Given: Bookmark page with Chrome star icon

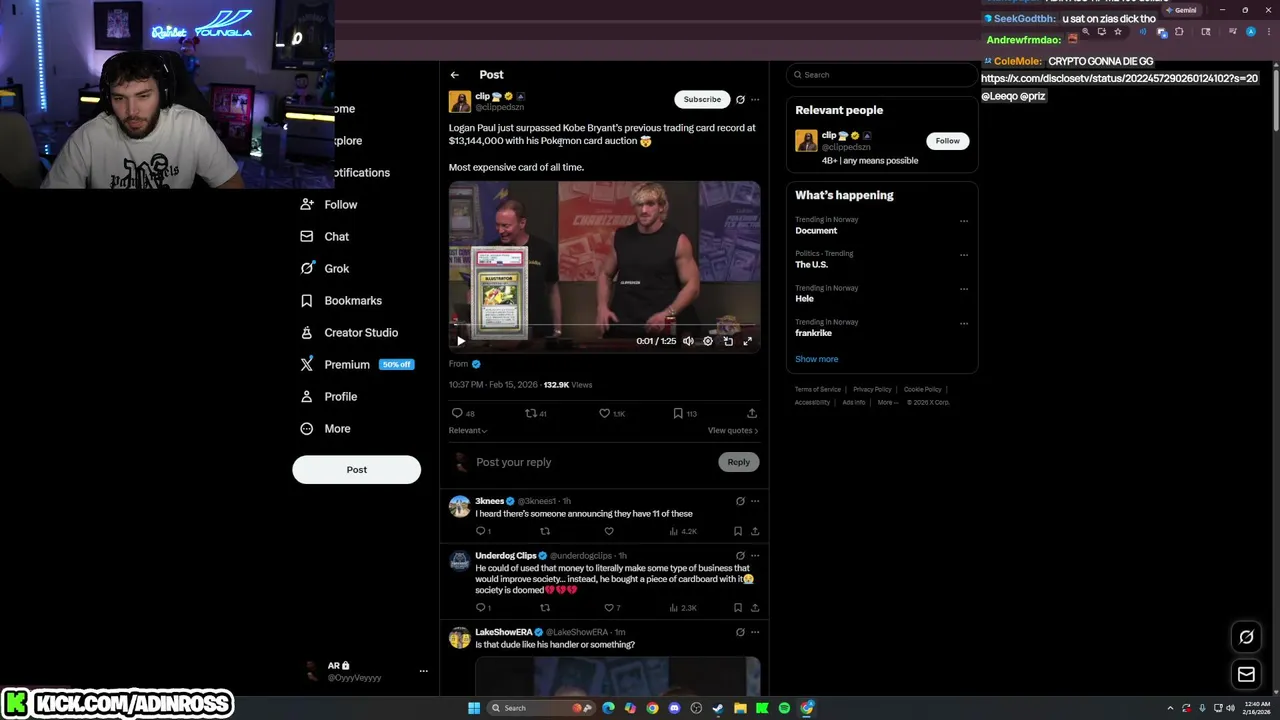Looking at the screenshot, I should [x=1118, y=32].
